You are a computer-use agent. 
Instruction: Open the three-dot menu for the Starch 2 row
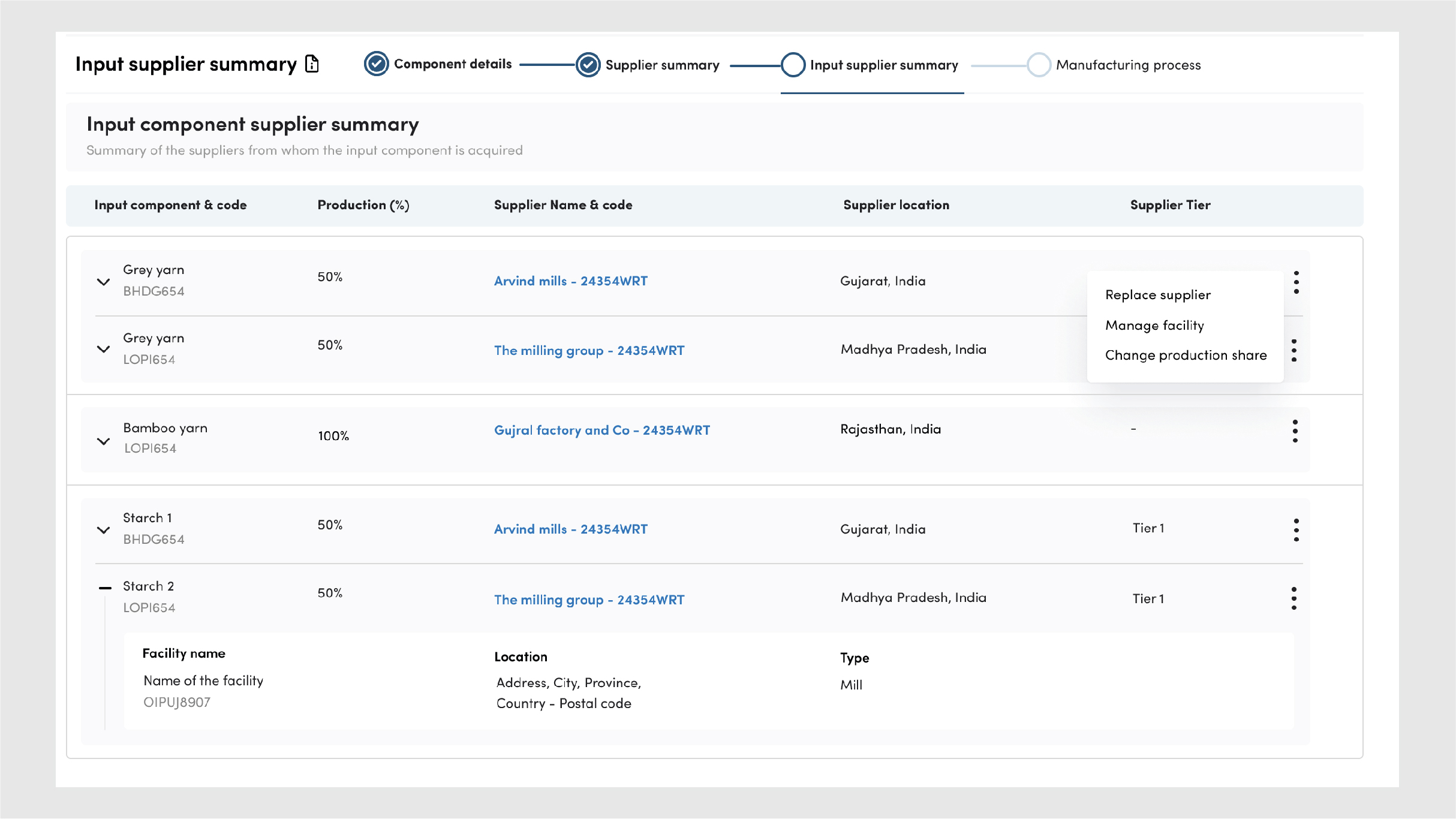(x=1294, y=598)
